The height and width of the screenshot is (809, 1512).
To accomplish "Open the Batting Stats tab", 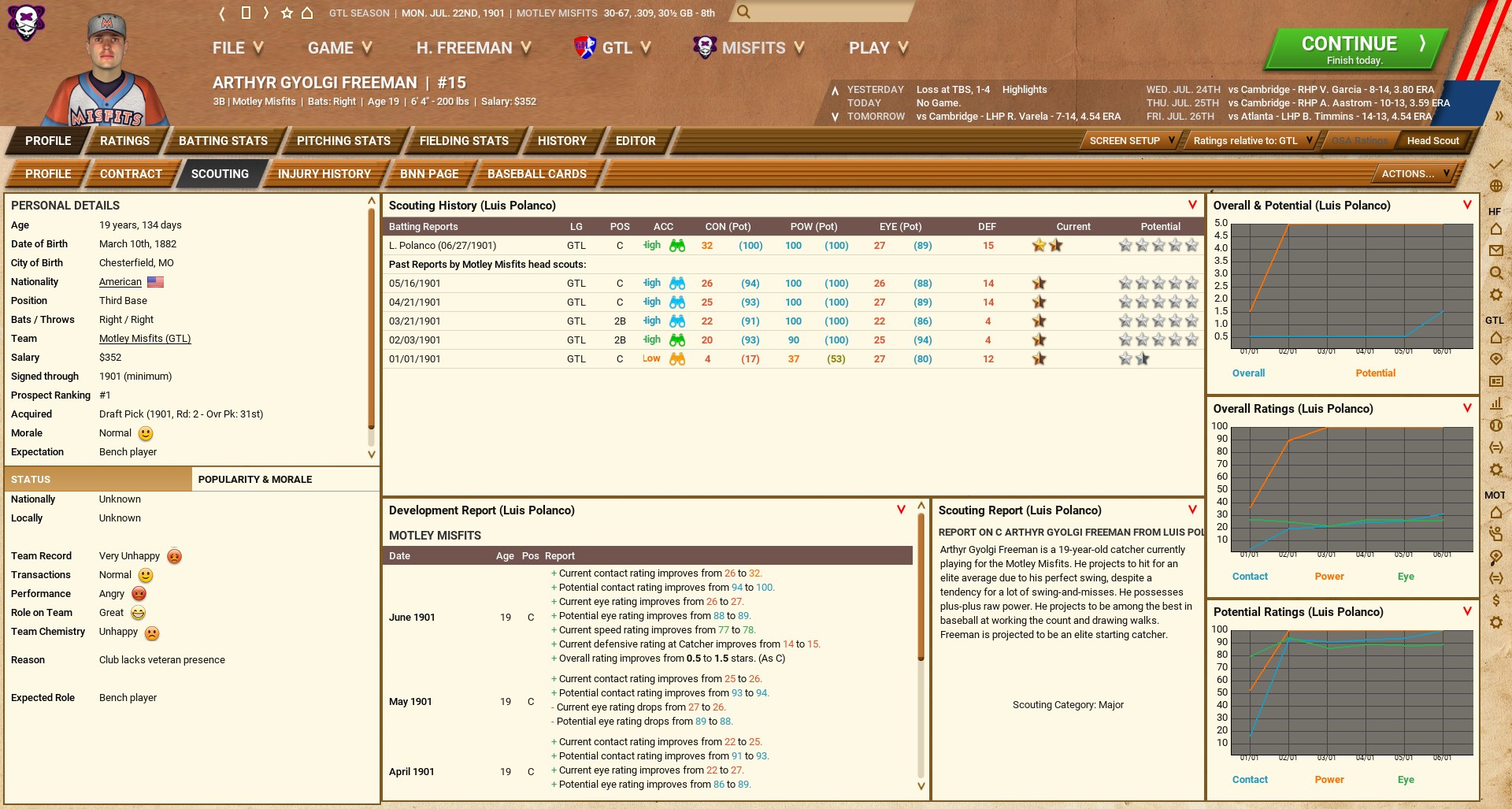I will (223, 141).
